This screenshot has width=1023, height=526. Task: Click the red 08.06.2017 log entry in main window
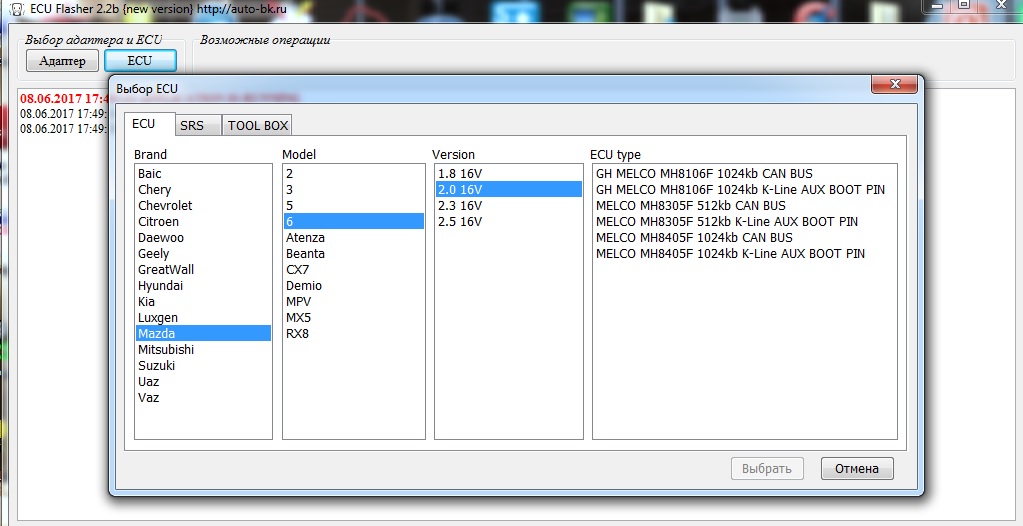click(x=64, y=99)
